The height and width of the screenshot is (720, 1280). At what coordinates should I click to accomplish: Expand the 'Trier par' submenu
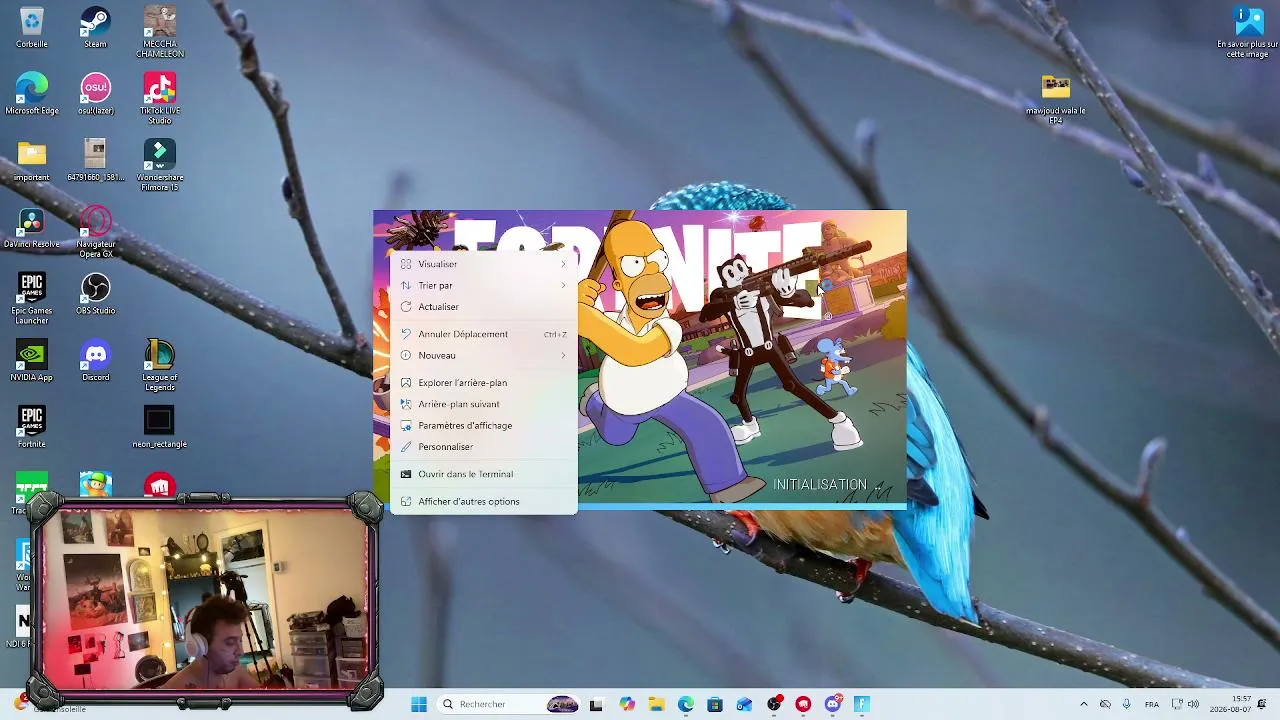click(484, 285)
